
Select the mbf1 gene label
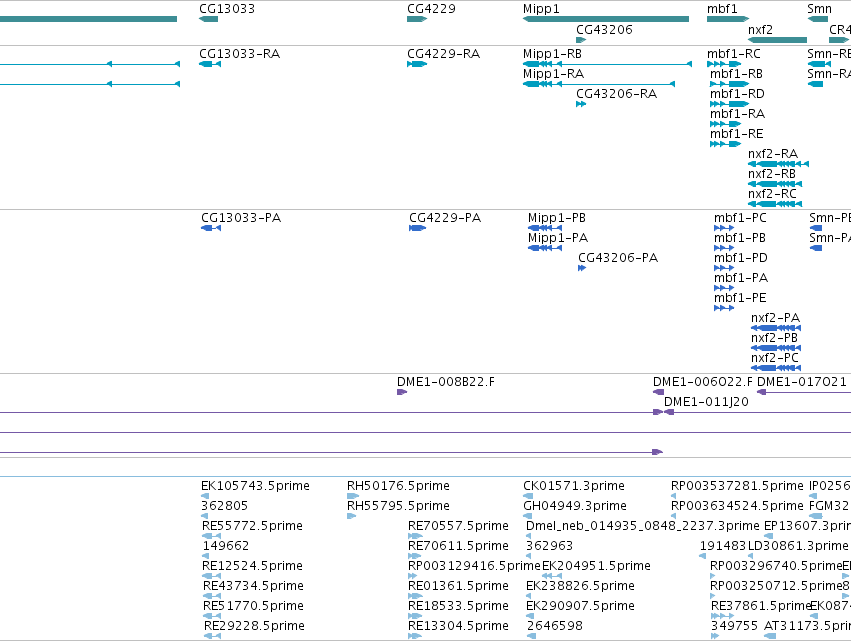point(722,9)
